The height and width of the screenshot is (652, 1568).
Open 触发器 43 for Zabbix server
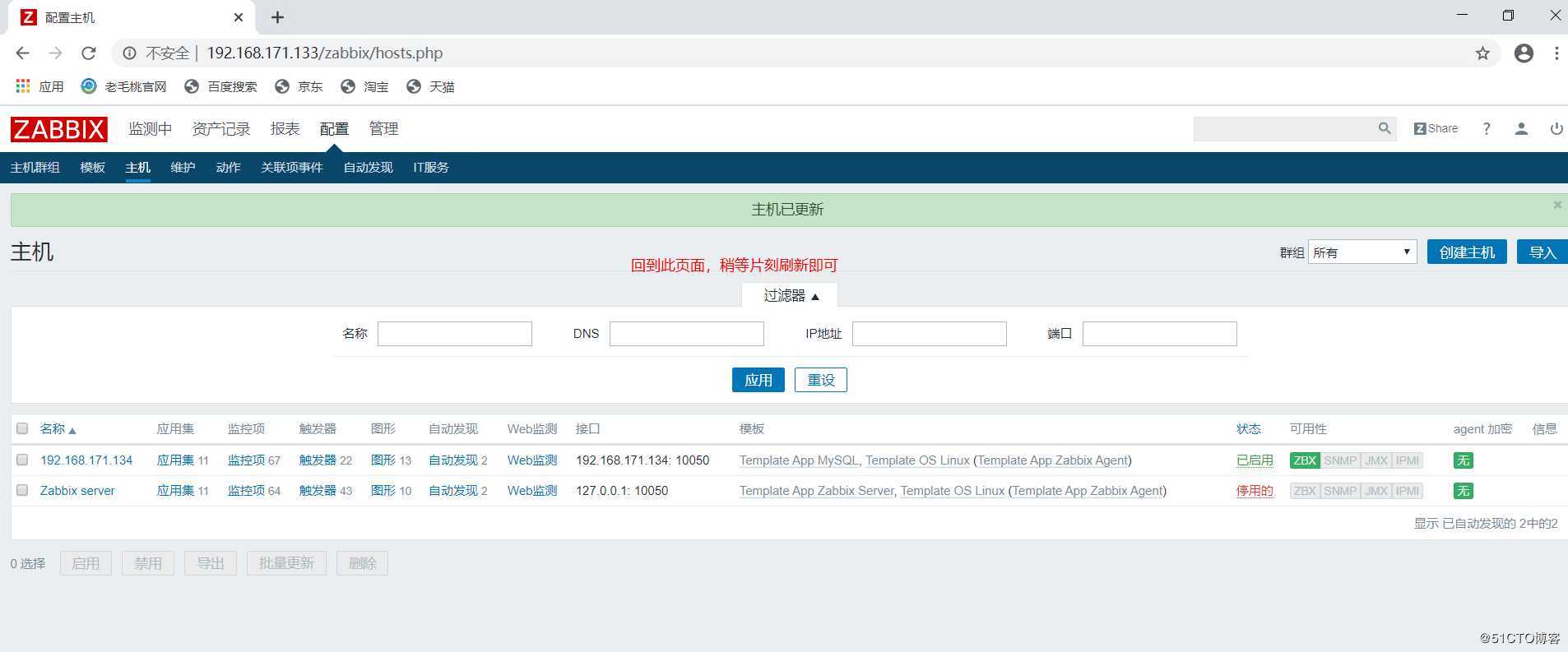click(x=318, y=491)
